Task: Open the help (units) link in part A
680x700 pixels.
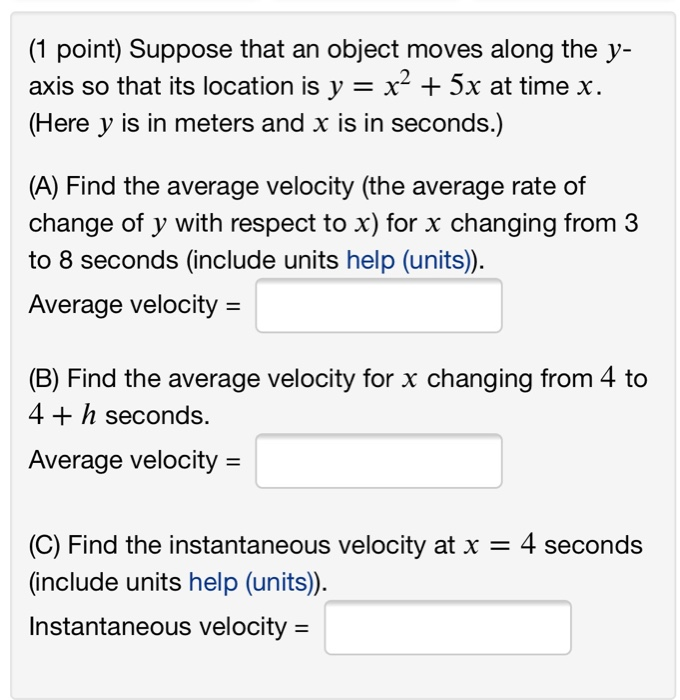Action: 409,260
